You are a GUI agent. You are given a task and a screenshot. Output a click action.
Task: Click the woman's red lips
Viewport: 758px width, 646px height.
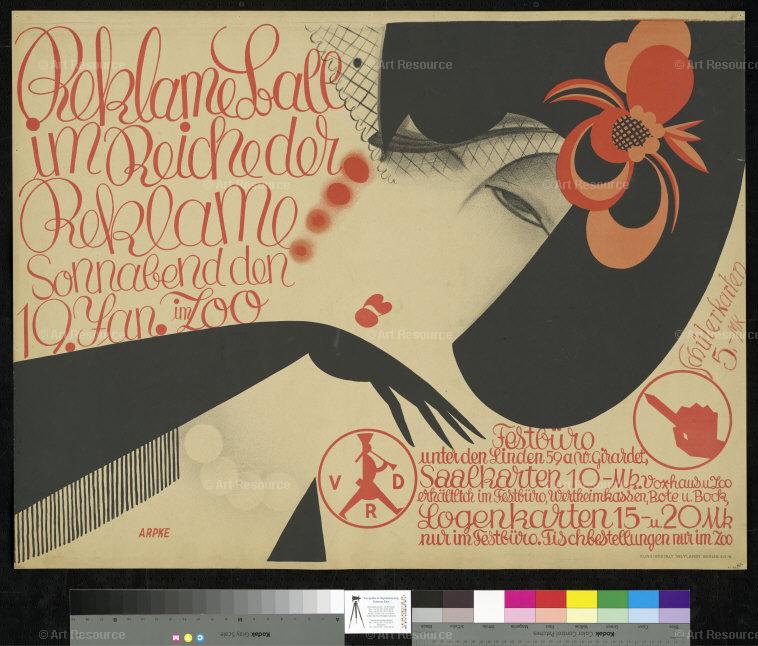point(373,311)
